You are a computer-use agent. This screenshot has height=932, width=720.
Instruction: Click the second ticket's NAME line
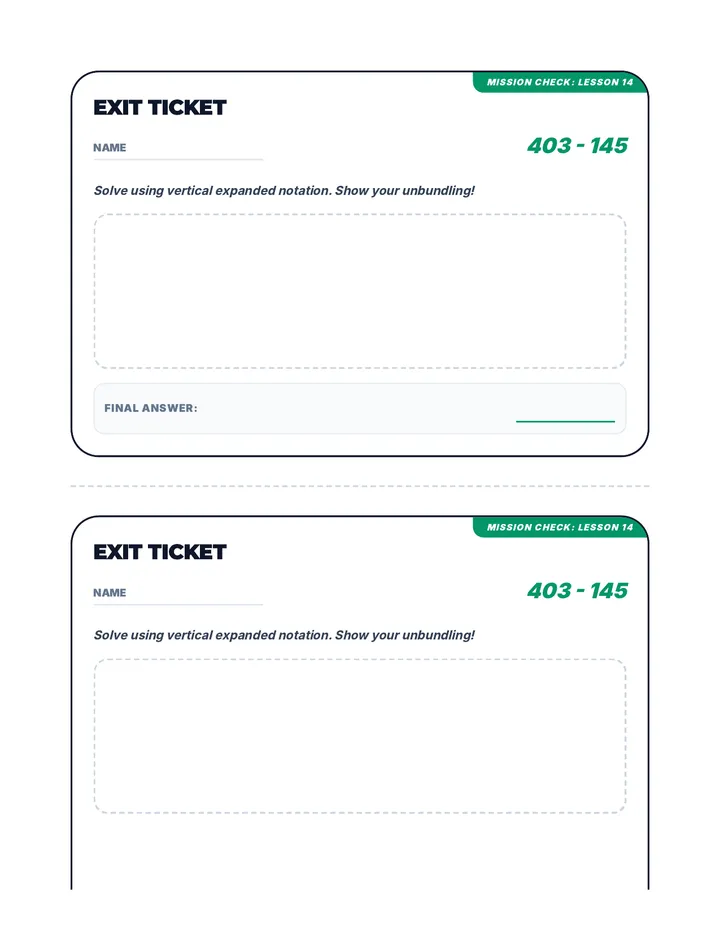178,604
